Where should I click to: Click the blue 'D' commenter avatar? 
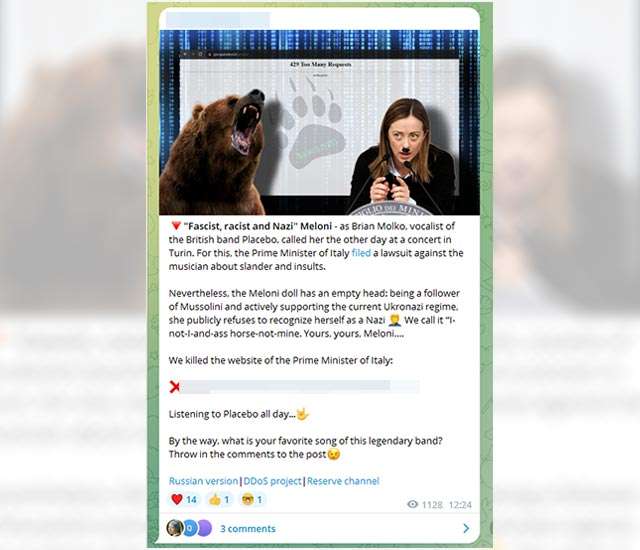(189, 528)
